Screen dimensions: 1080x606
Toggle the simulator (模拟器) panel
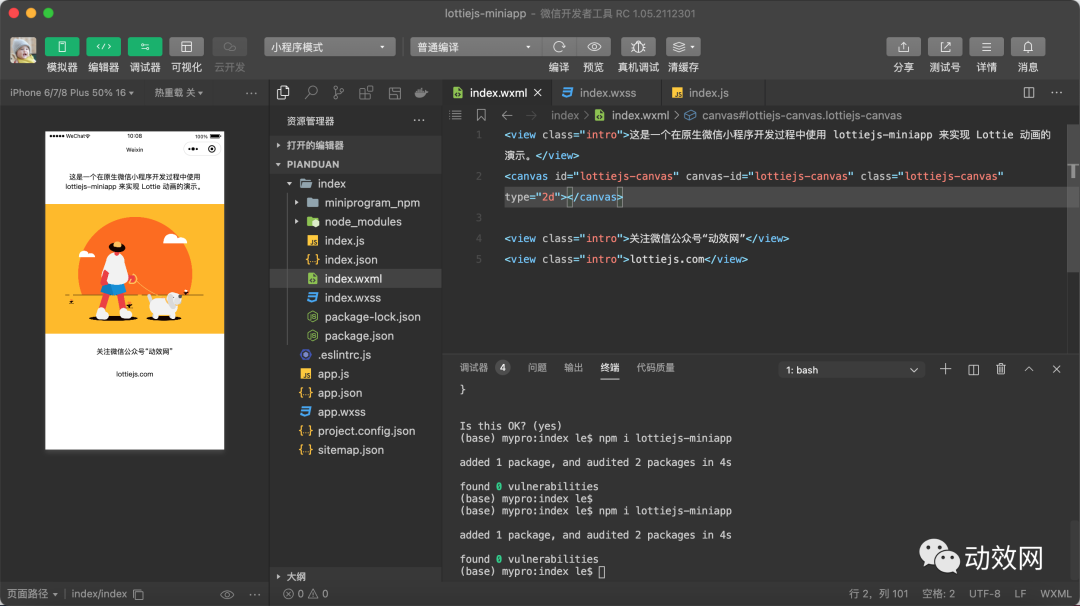[x=62, y=47]
